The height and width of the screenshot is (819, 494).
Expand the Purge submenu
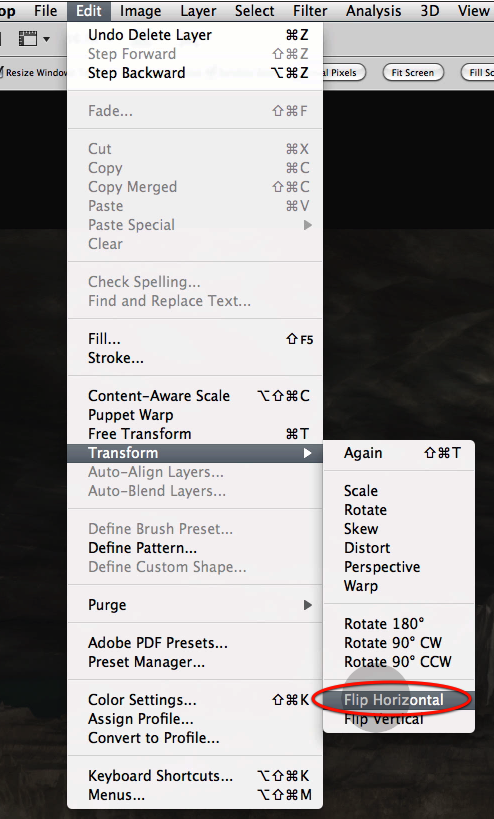coord(195,605)
